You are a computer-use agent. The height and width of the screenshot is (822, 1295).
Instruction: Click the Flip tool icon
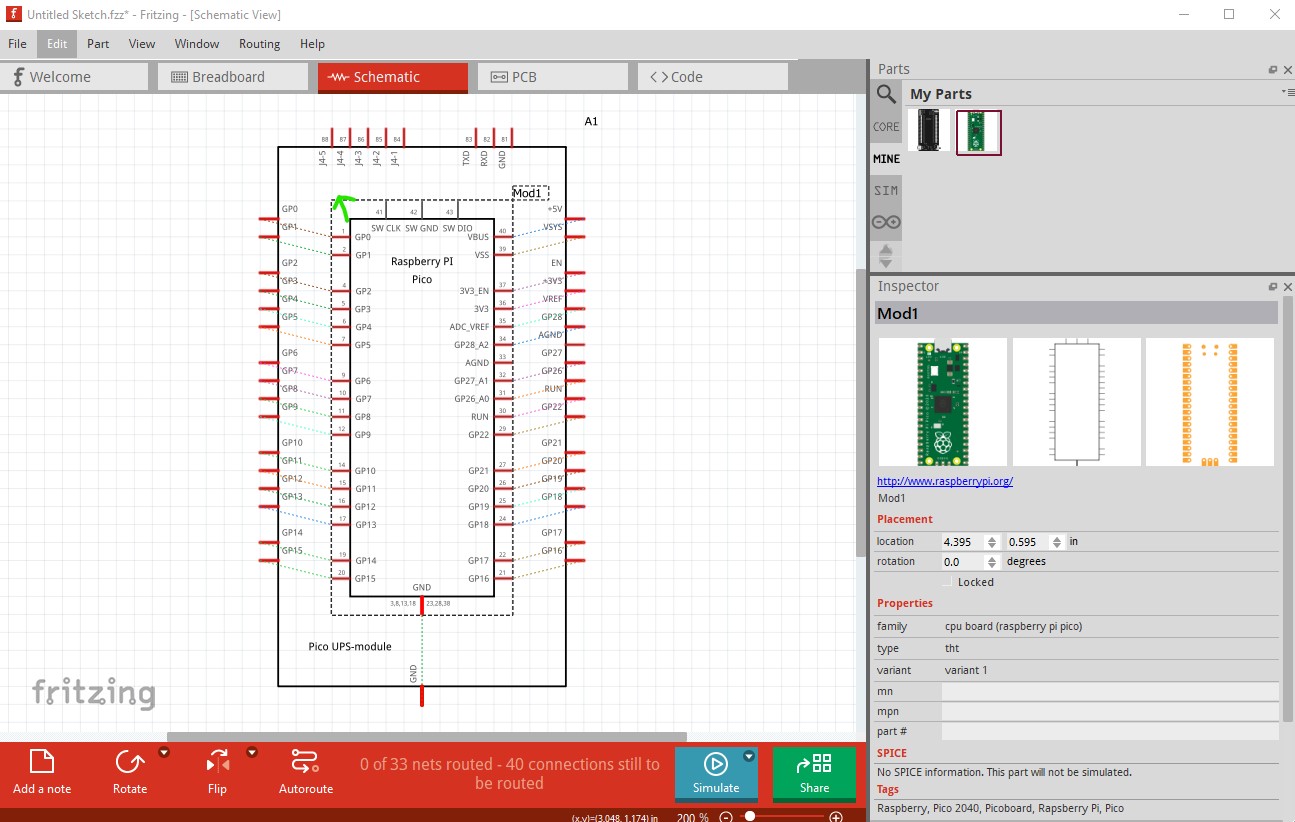click(217, 763)
